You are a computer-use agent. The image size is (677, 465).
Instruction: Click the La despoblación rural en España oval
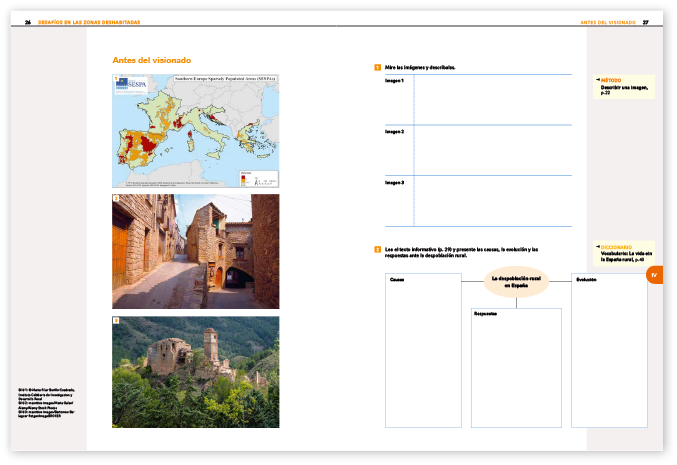click(x=516, y=282)
